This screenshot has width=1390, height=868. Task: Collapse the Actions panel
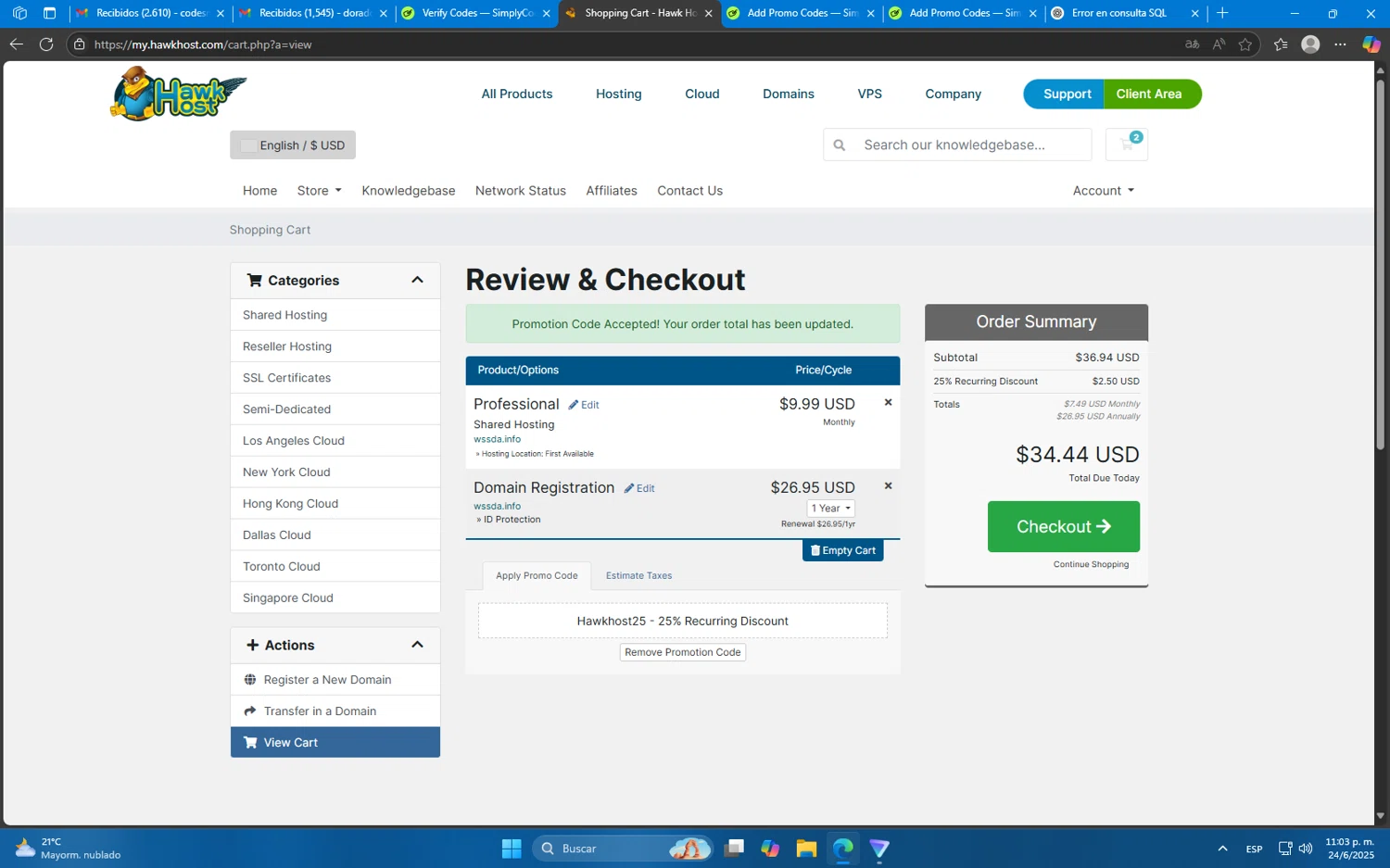[417, 645]
